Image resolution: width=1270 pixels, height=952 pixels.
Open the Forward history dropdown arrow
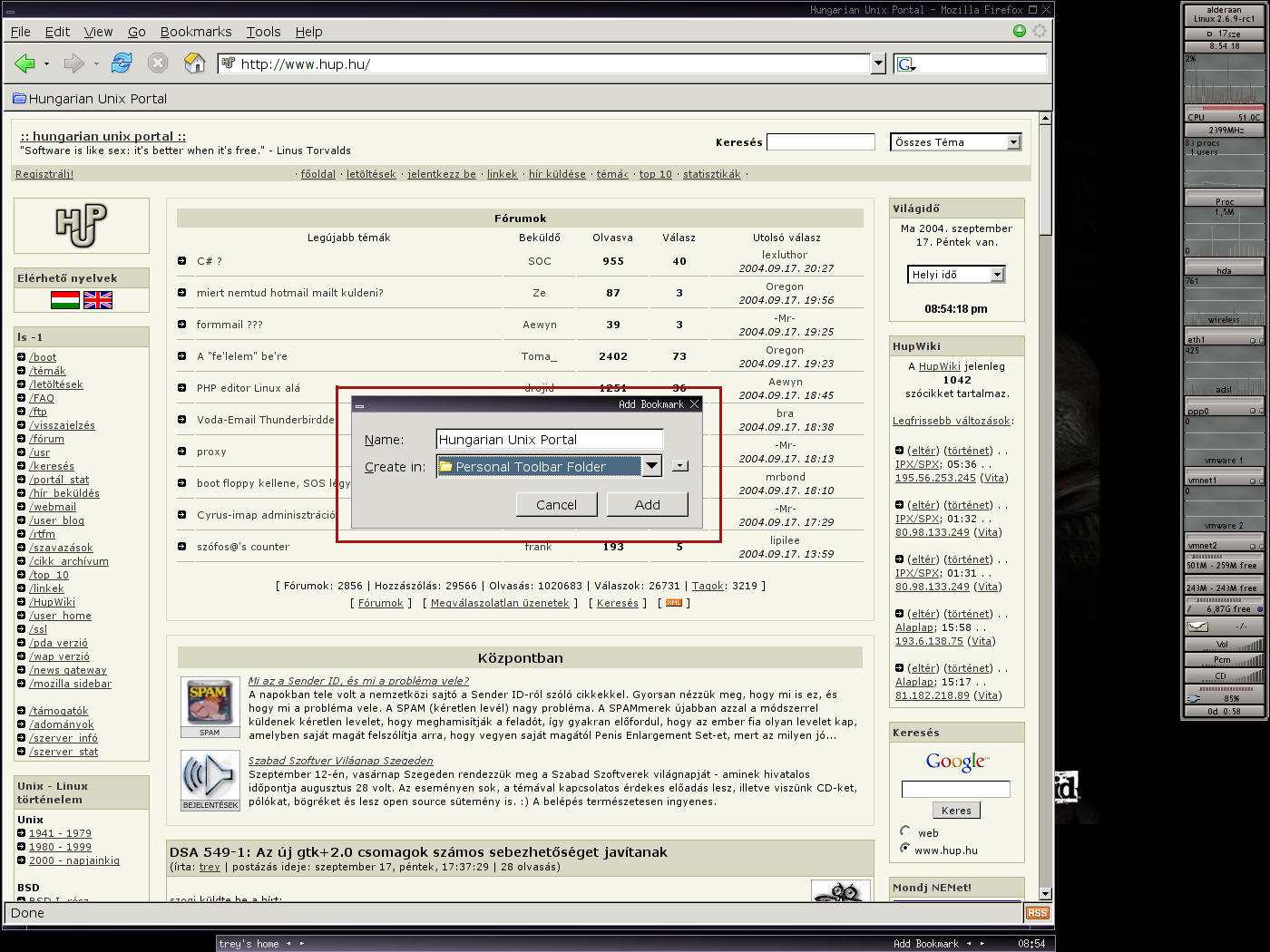pos(95,64)
